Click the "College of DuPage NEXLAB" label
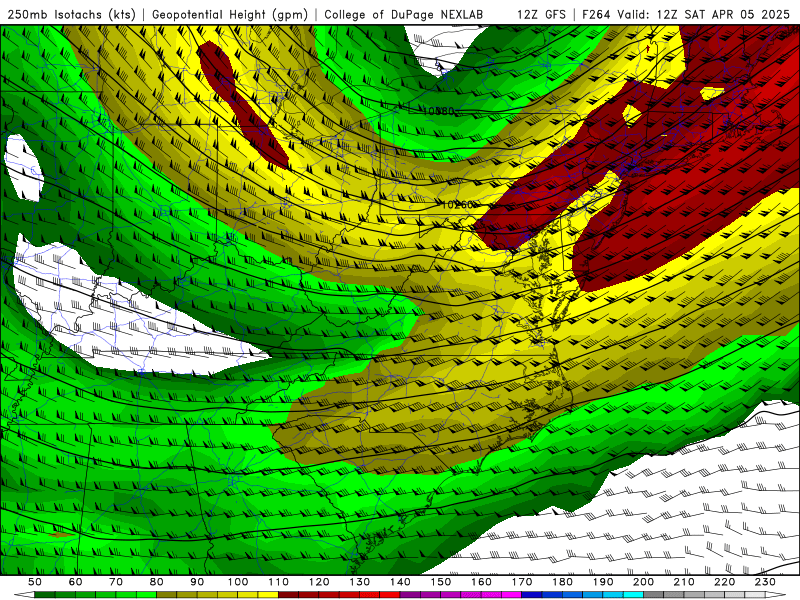The width and height of the screenshot is (800, 600). (x=404, y=14)
